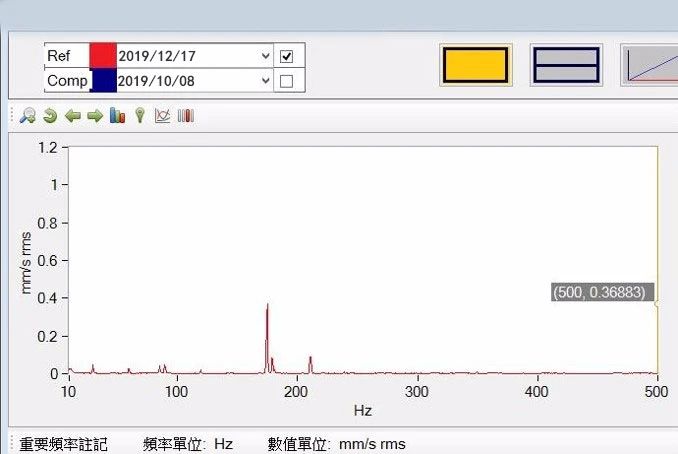Open the Ref date dropdown
This screenshot has width=678, height=454.
pos(265,56)
